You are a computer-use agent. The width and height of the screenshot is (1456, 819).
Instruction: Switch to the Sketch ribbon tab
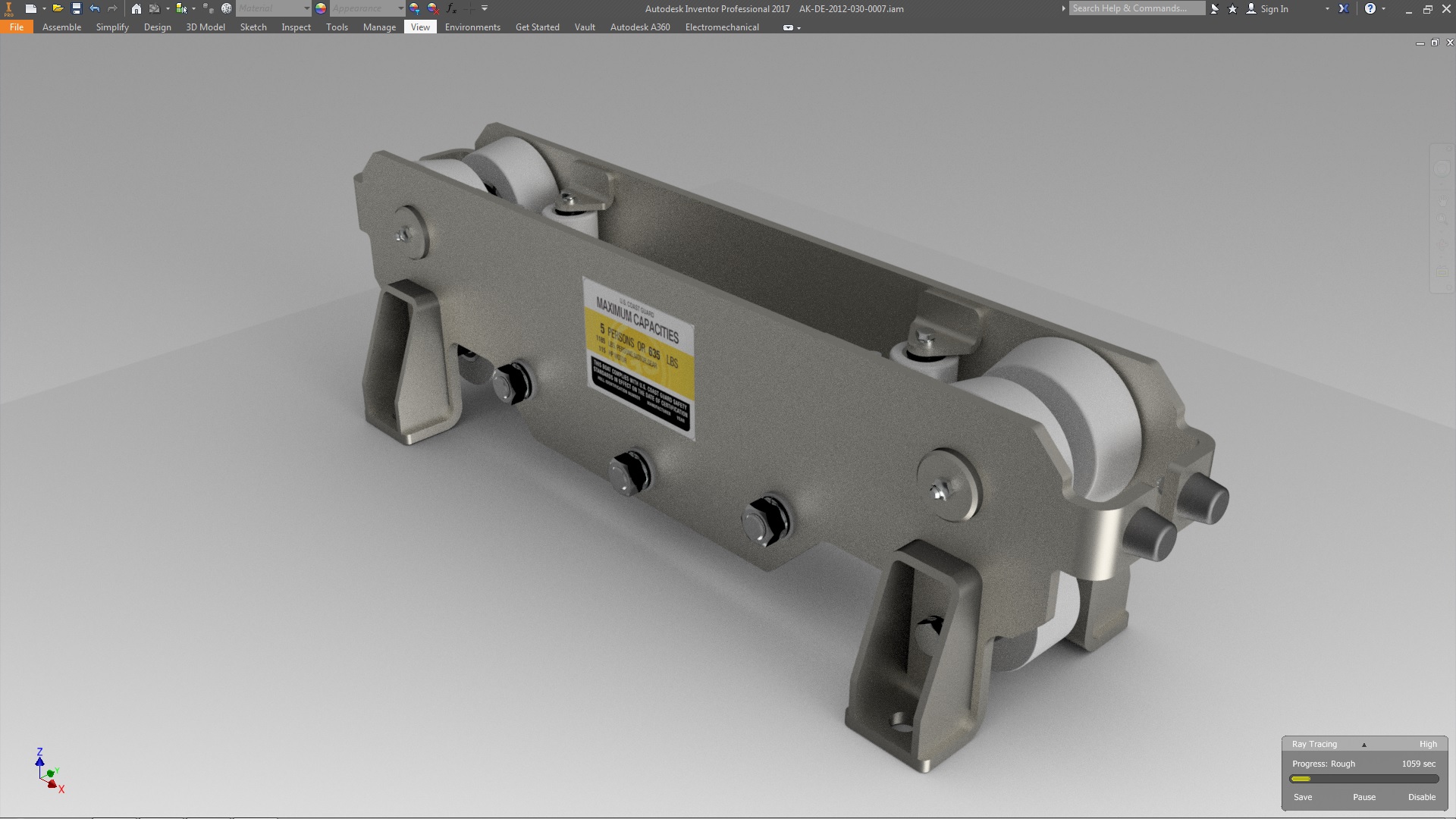[x=253, y=27]
